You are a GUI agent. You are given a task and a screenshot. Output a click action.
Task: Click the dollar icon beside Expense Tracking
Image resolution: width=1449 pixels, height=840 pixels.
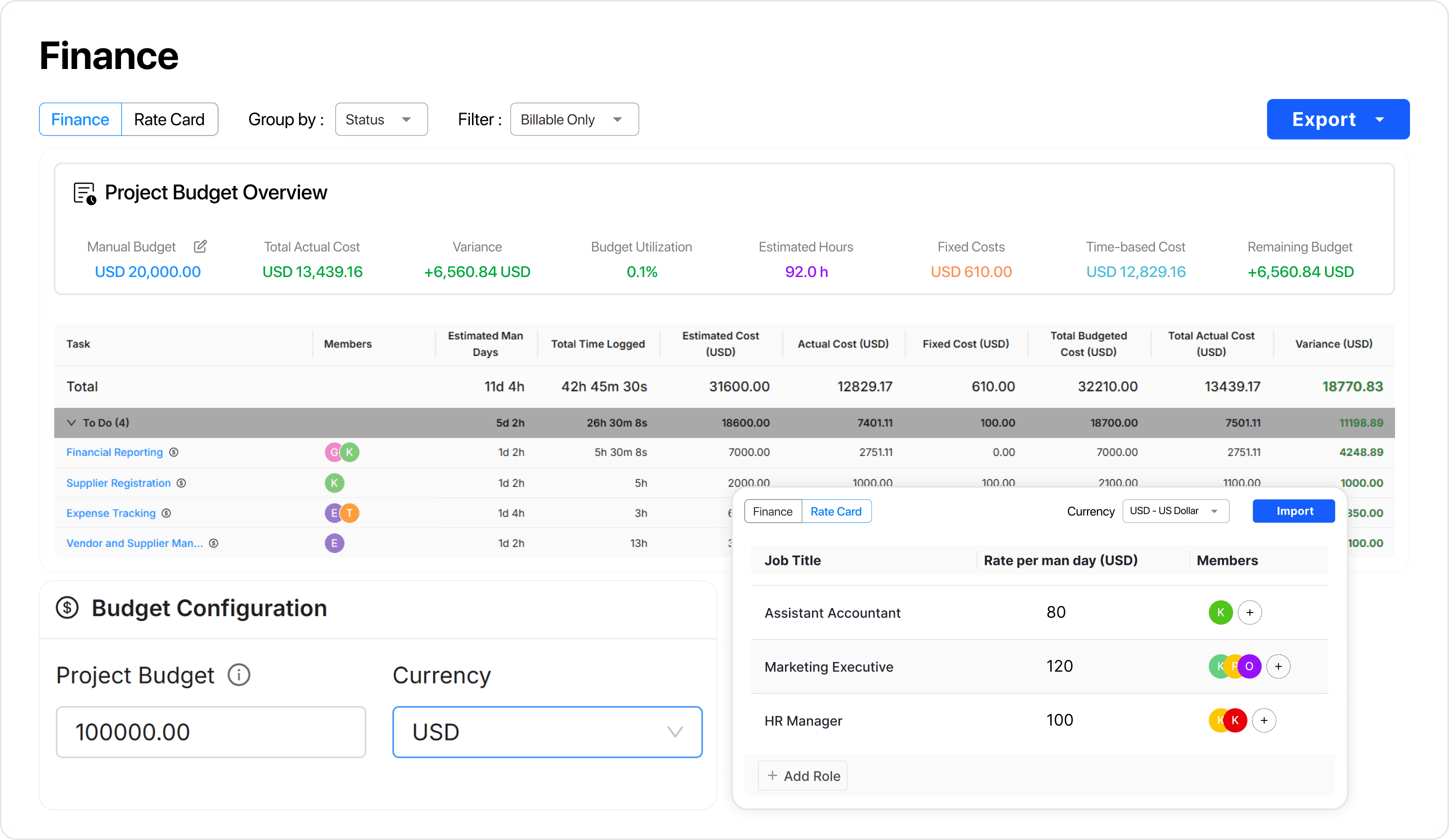coord(167,513)
